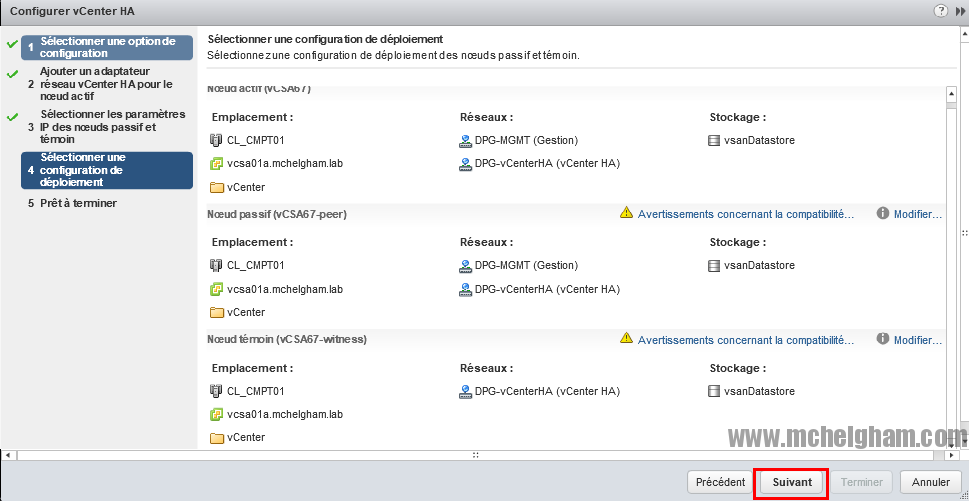Click vCenter folder icon under Nœud actif

[x=216, y=187]
